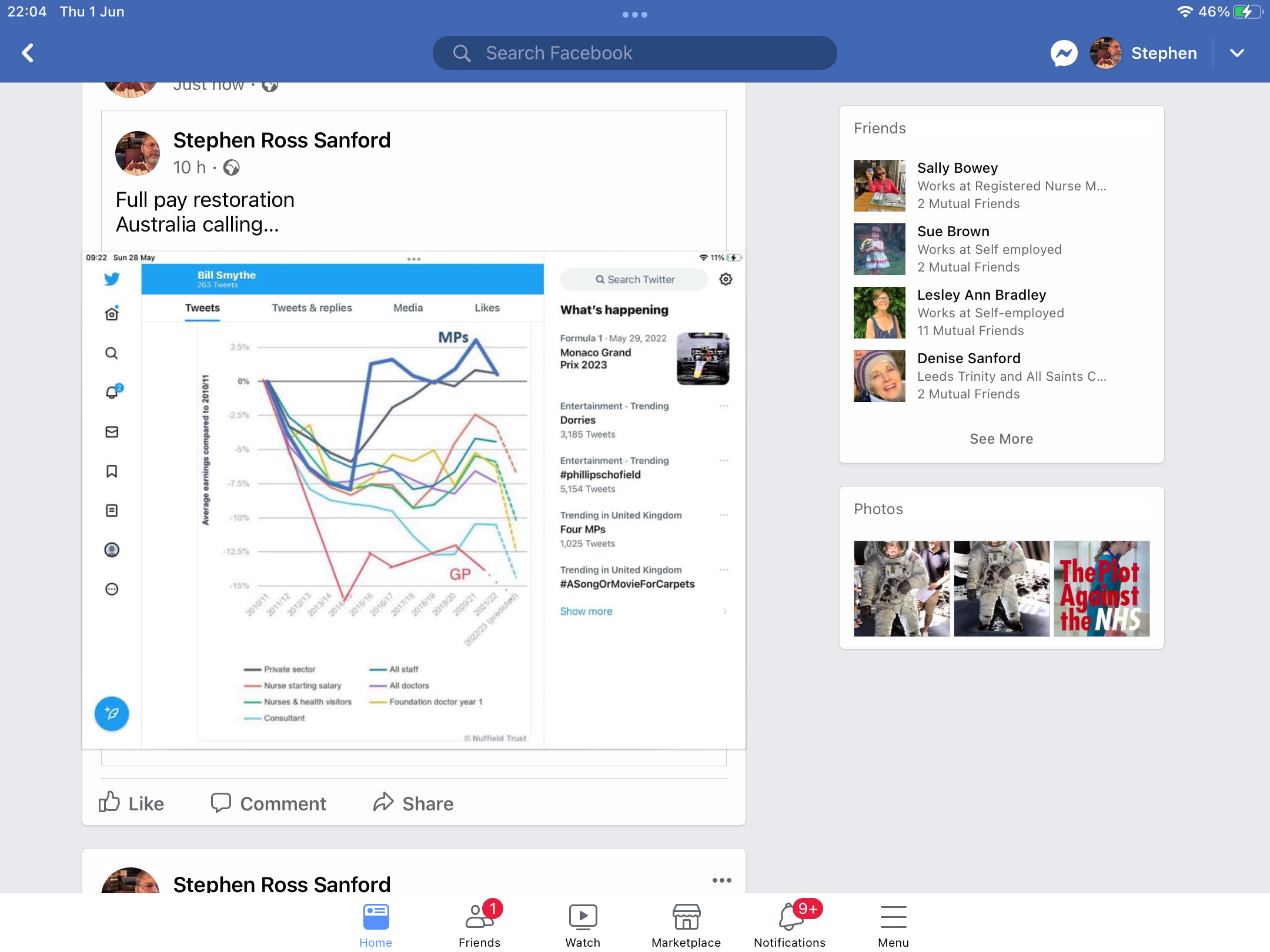This screenshot has width=1270, height=952.
Task: Click Lesley Ann Bradley's profile picture
Action: (879, 313)
